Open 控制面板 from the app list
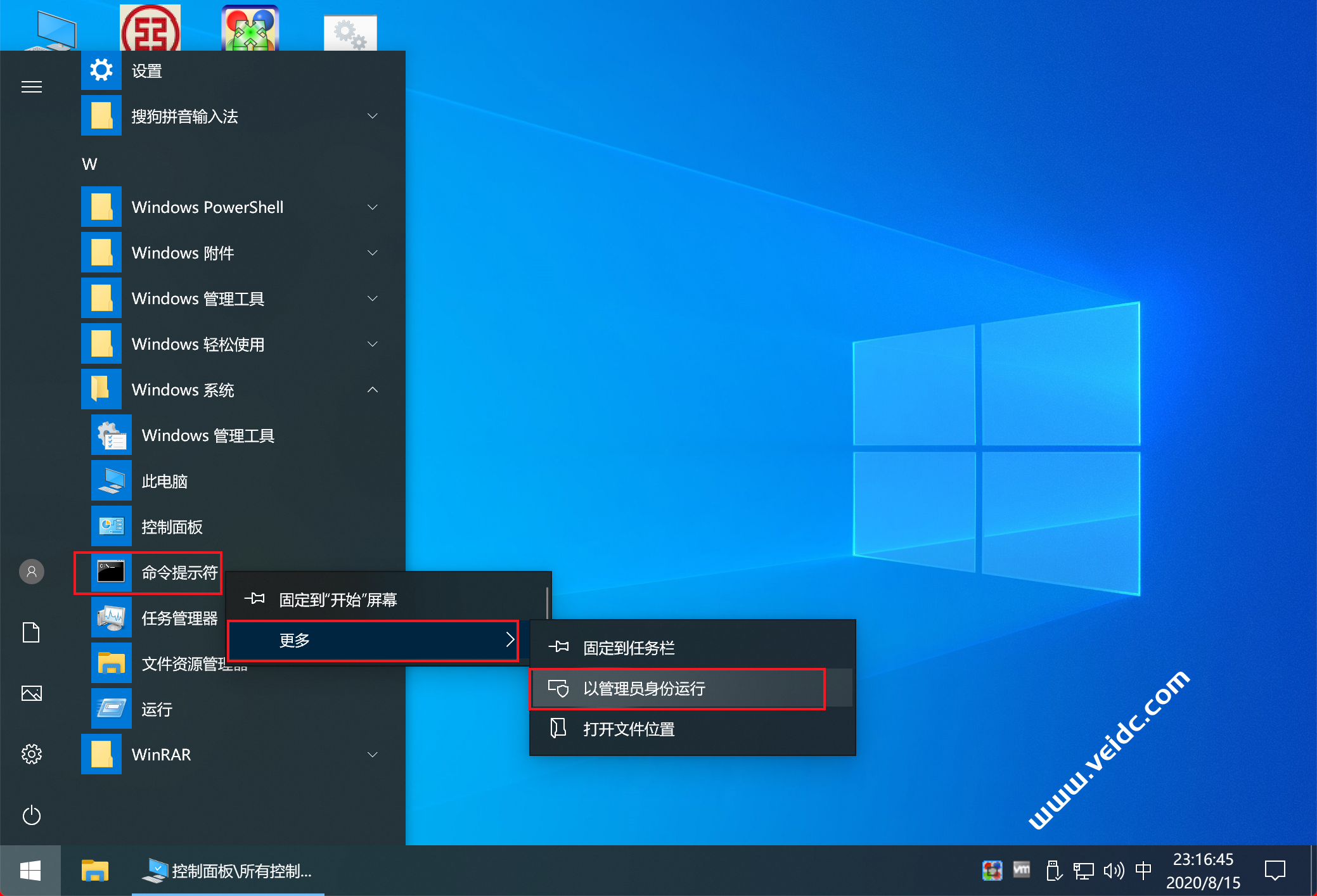The image size is (1317, 896). 172,527
